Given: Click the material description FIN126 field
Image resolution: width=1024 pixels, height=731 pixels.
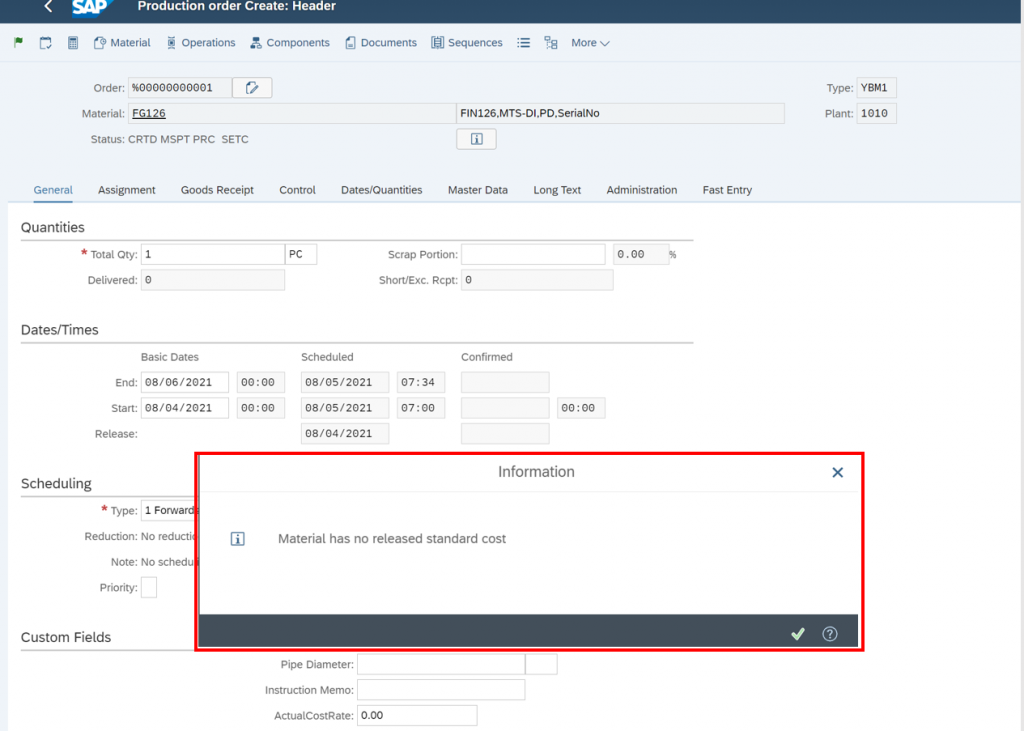Looking at the screenshot, I should click(x=620, y=113).
